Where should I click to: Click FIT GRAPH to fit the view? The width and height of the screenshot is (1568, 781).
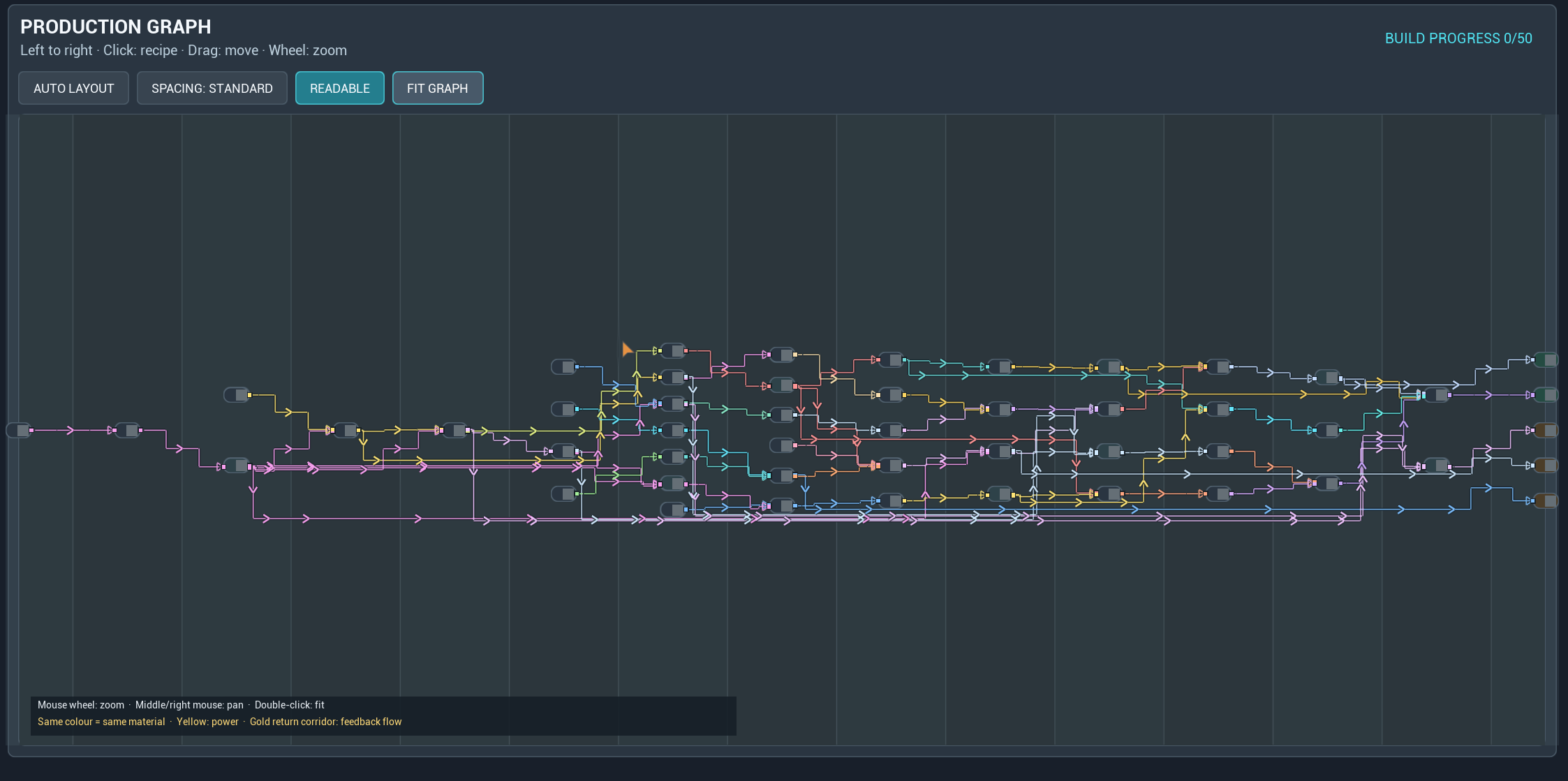click(x=437, y=88)
